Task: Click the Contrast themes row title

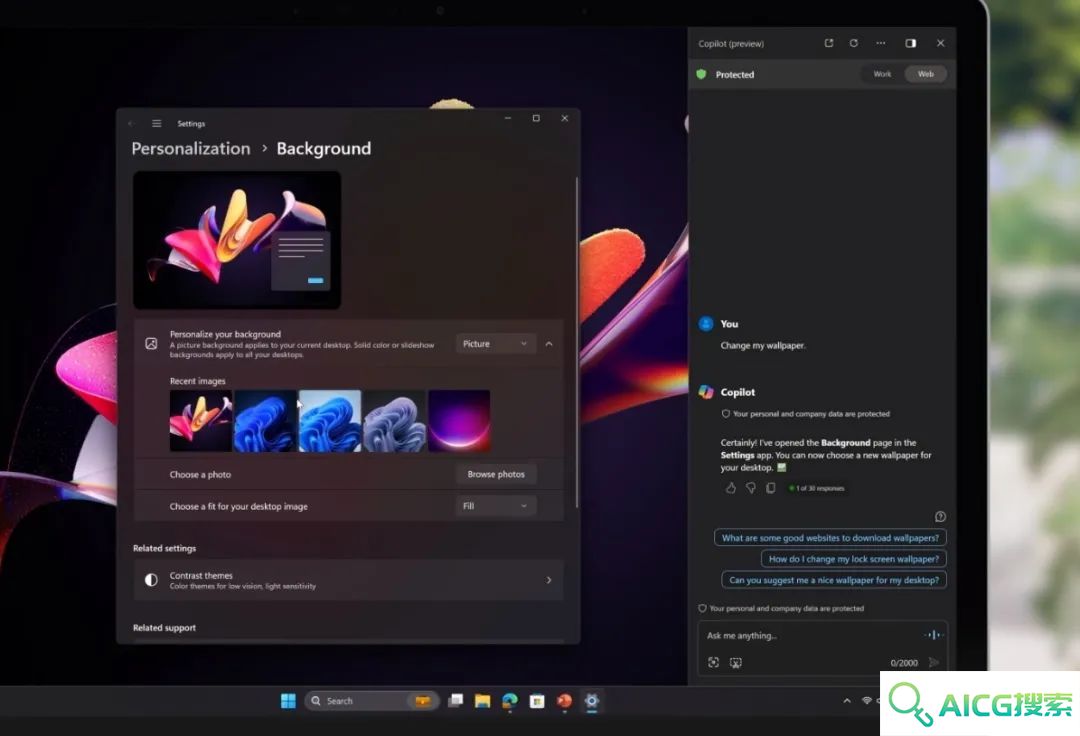Action: coord(201,576)
